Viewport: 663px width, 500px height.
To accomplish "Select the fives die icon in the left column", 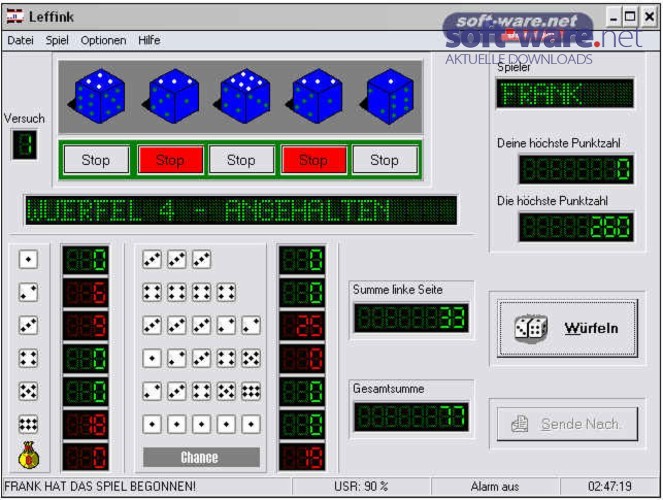I will 28,391.
